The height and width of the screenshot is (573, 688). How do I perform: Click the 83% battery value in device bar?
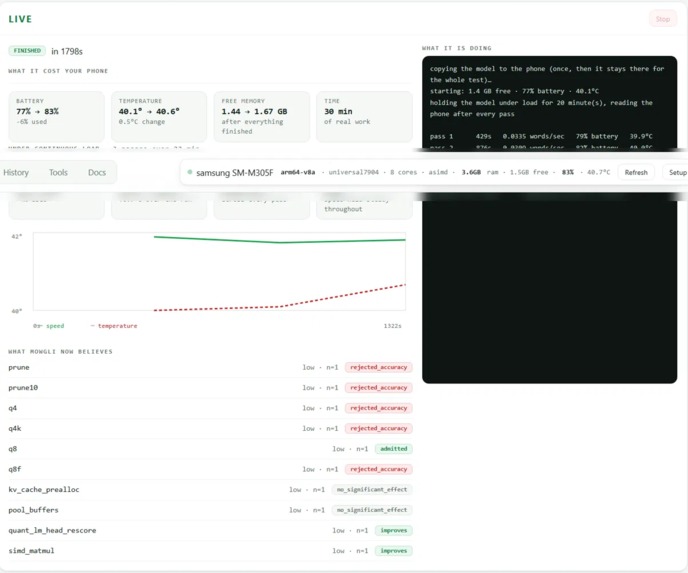click(567, 172)
